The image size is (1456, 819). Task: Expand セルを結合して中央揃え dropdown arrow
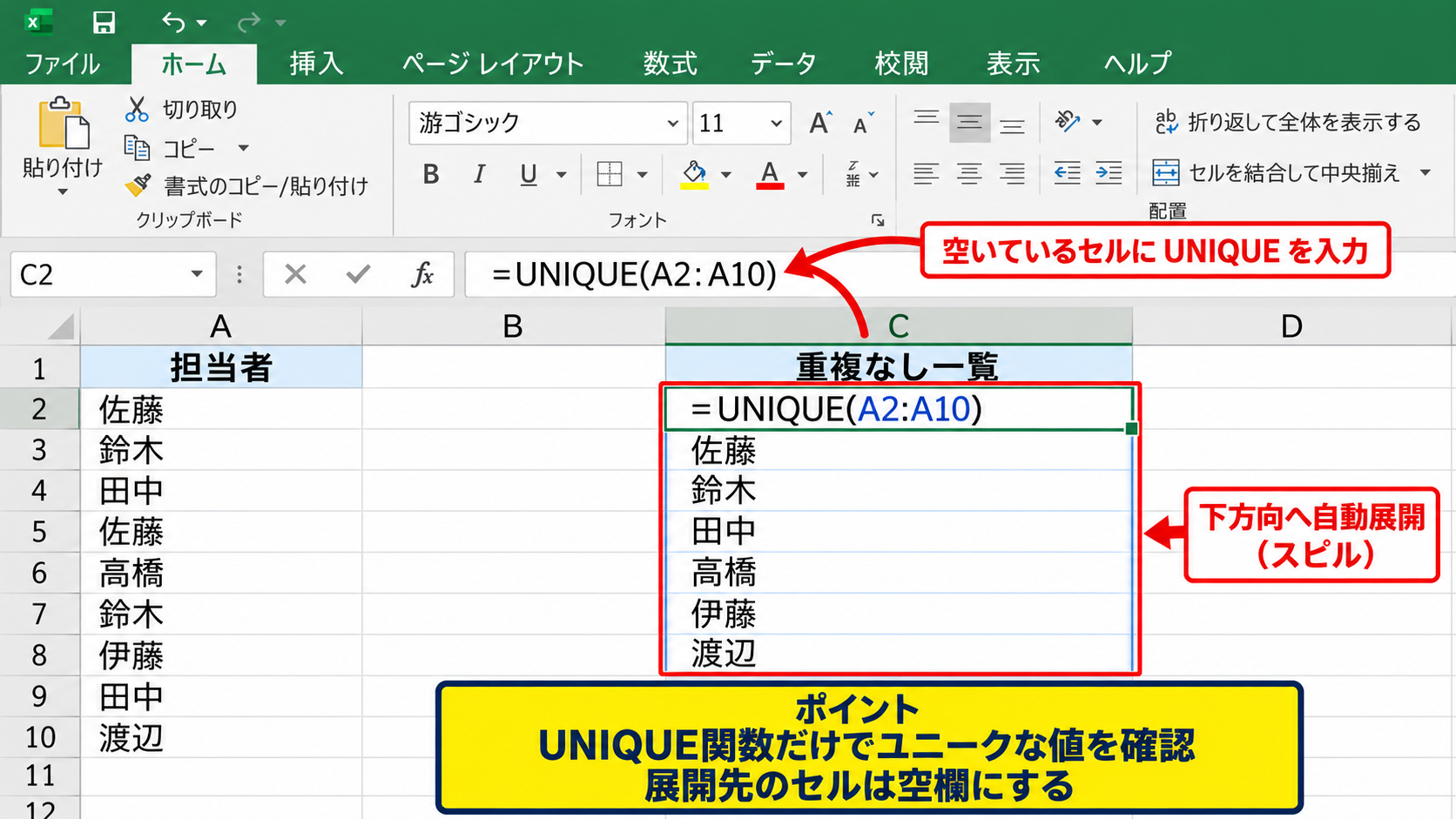1426,172
